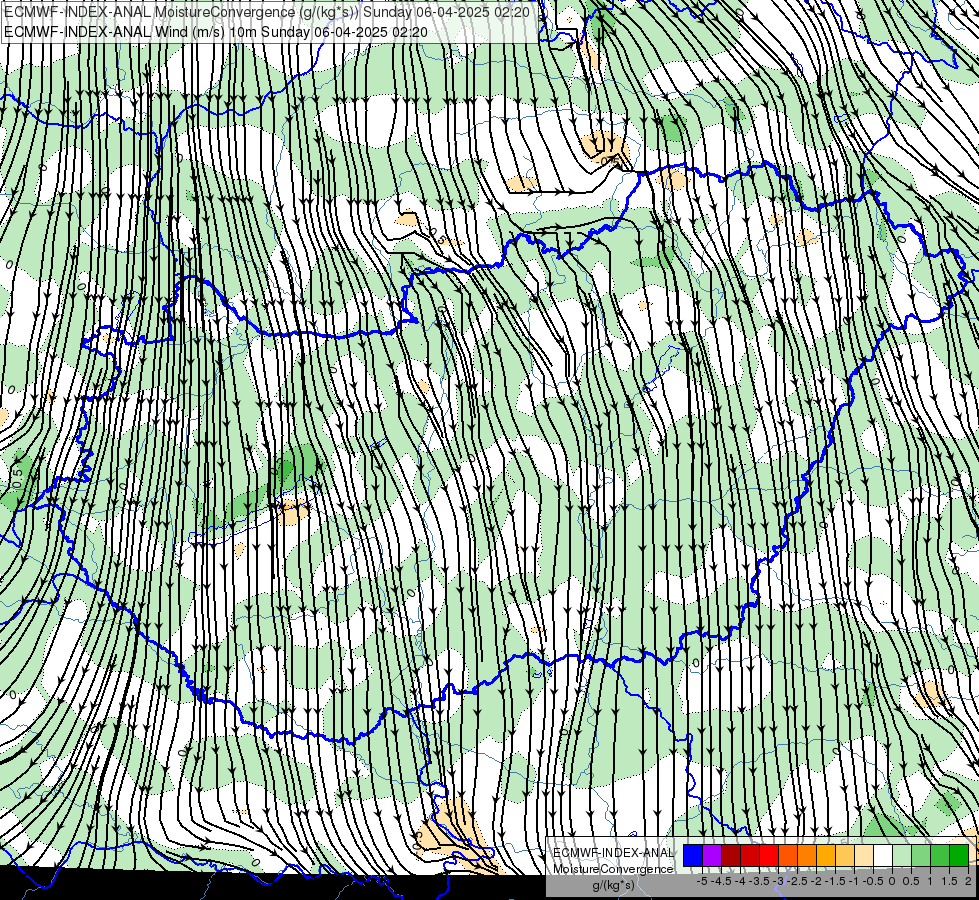Click the legend tick value -4.5
Image resolution: width=979 pixels, height=900 pixels.
pos(722,881)
